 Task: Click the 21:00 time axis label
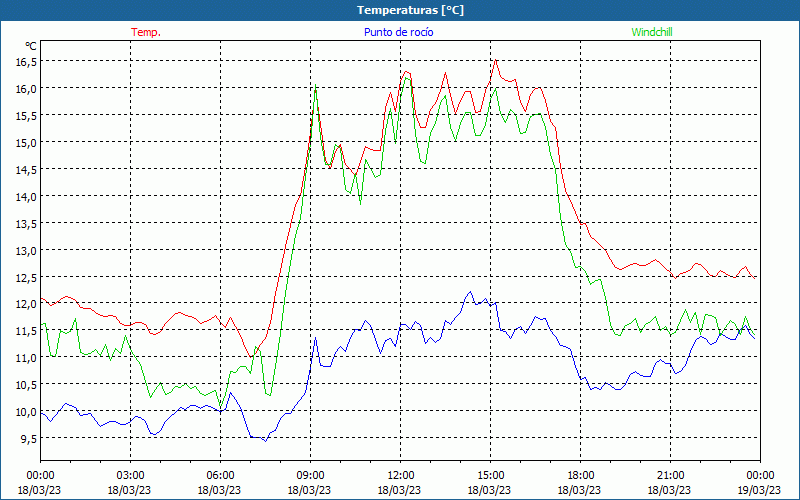670,475
